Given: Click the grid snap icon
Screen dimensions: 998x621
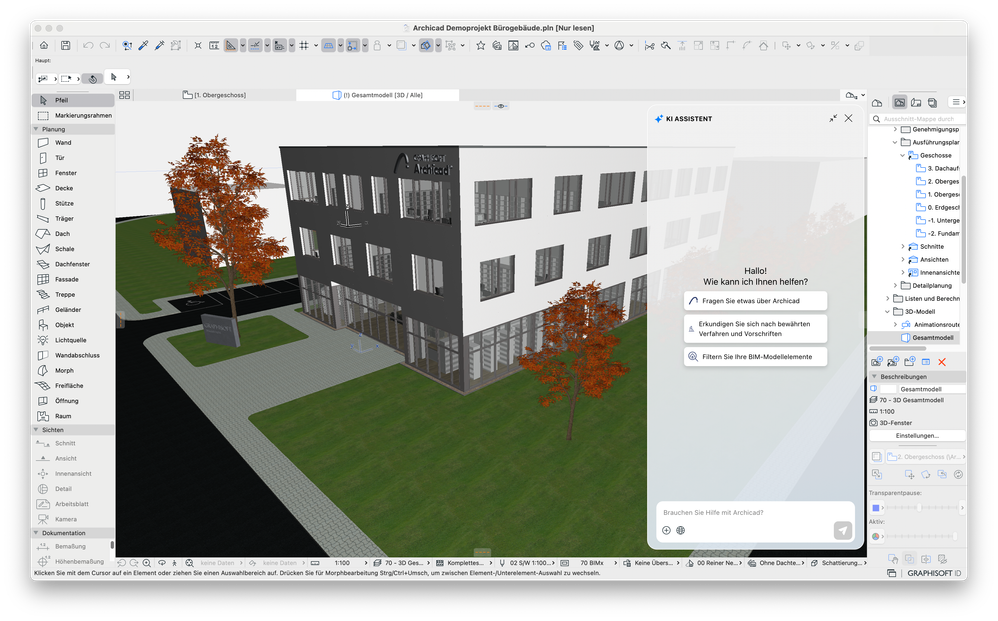Looking at the screenshot, I should click(x=304, y=45).
